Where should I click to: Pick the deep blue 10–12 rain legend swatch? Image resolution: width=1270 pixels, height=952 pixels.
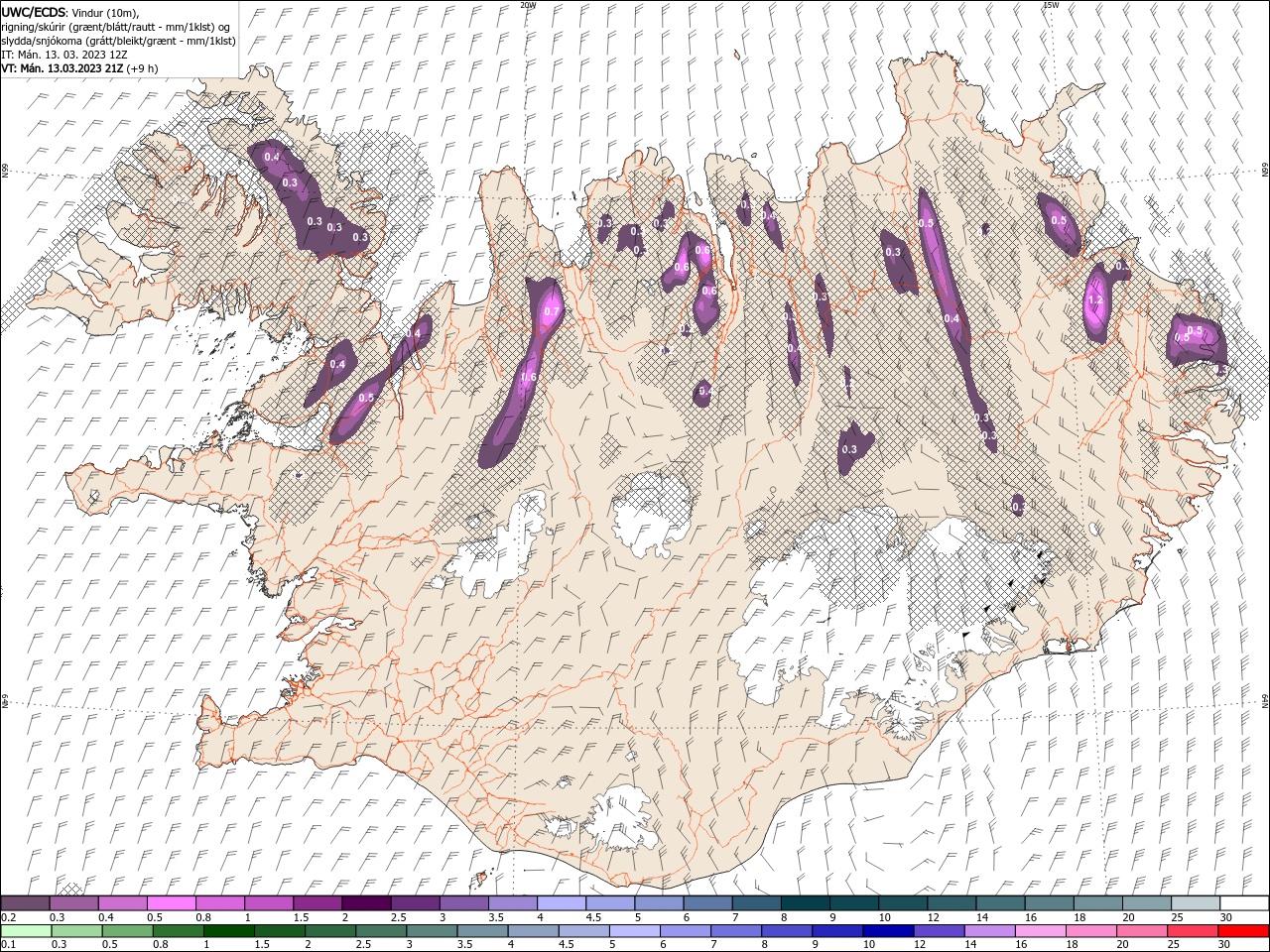click(886, 931)
